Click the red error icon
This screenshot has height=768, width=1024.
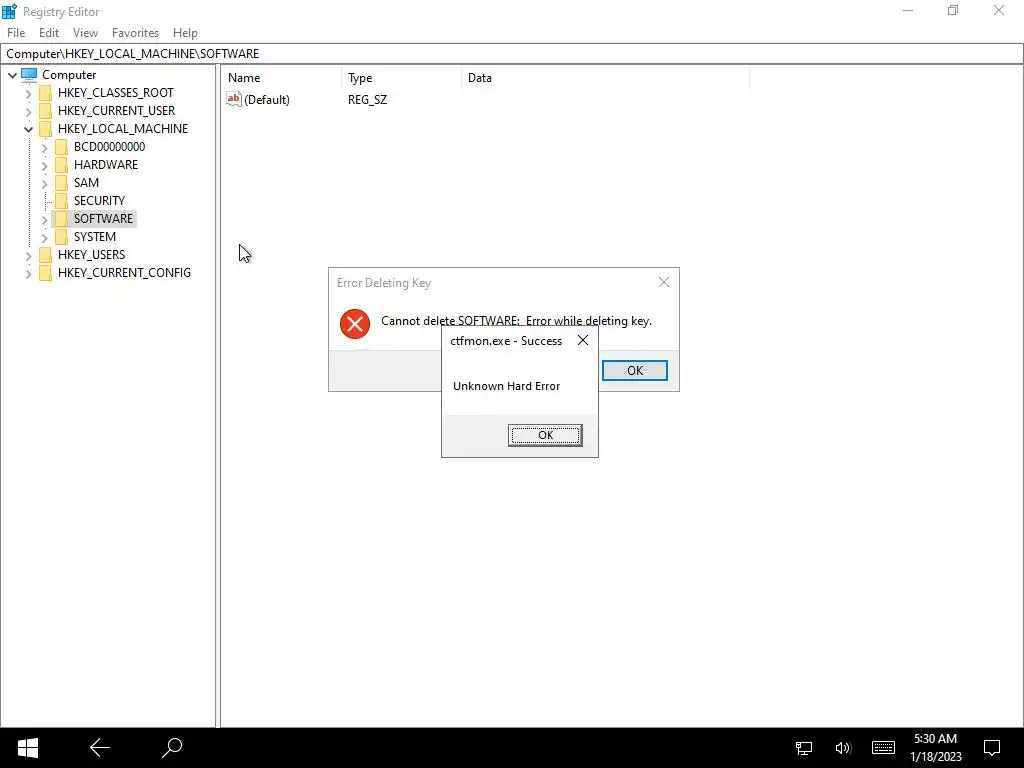point(355,323)
